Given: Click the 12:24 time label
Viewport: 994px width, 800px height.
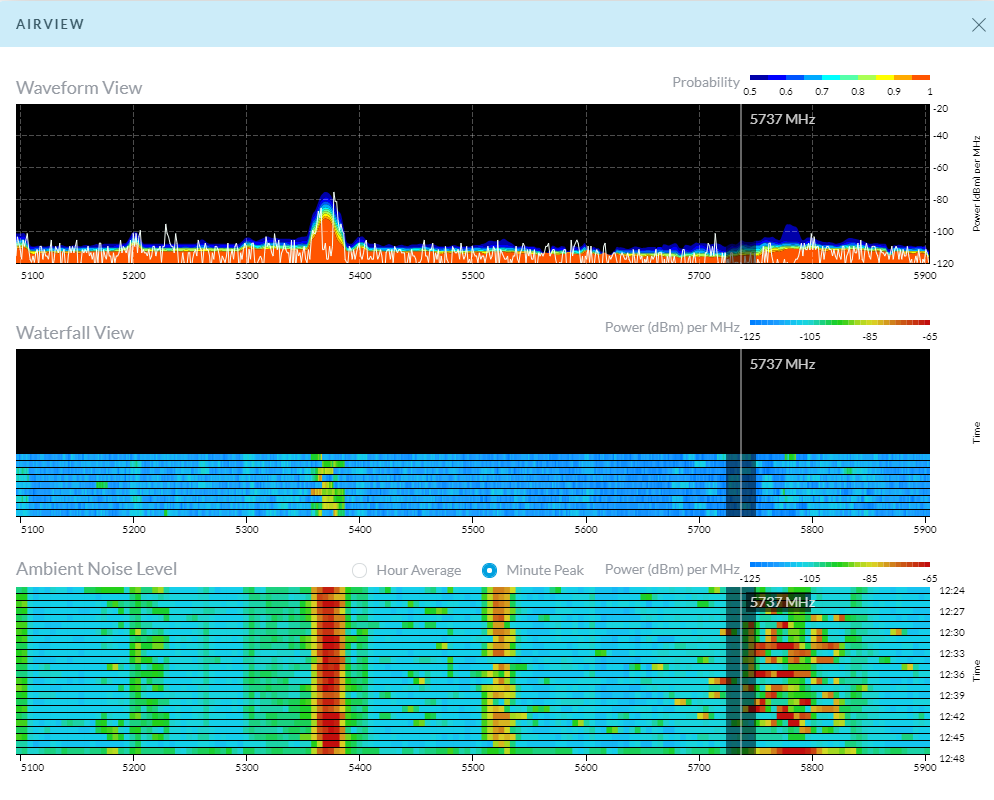Looking at the screenshot, I should point(952,591).
